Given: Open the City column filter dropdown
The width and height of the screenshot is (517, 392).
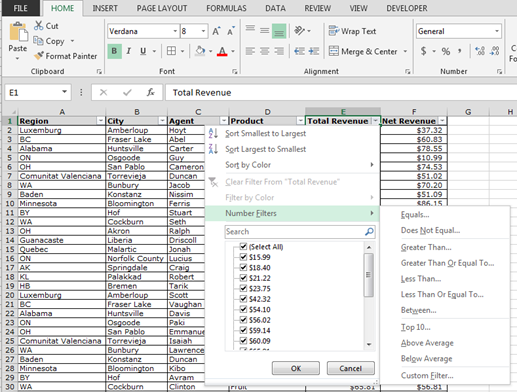Looking at the screenshot, I should pos(162,121).
